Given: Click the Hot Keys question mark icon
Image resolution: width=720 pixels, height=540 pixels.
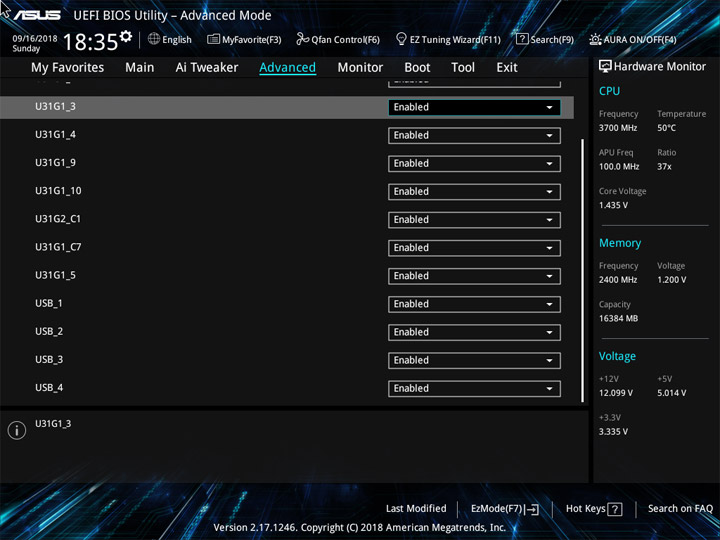Looking at the screenshot, I should (x=614, y=509).
